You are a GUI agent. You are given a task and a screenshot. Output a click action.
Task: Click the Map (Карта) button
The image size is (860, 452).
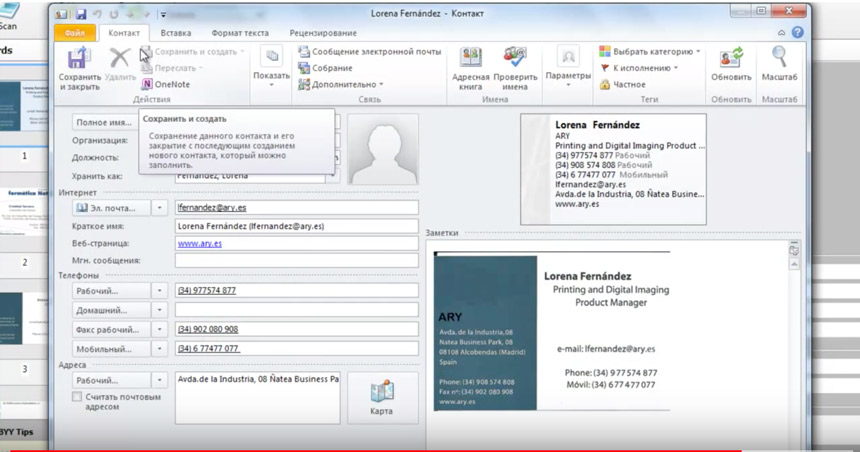tap(382, 398)
